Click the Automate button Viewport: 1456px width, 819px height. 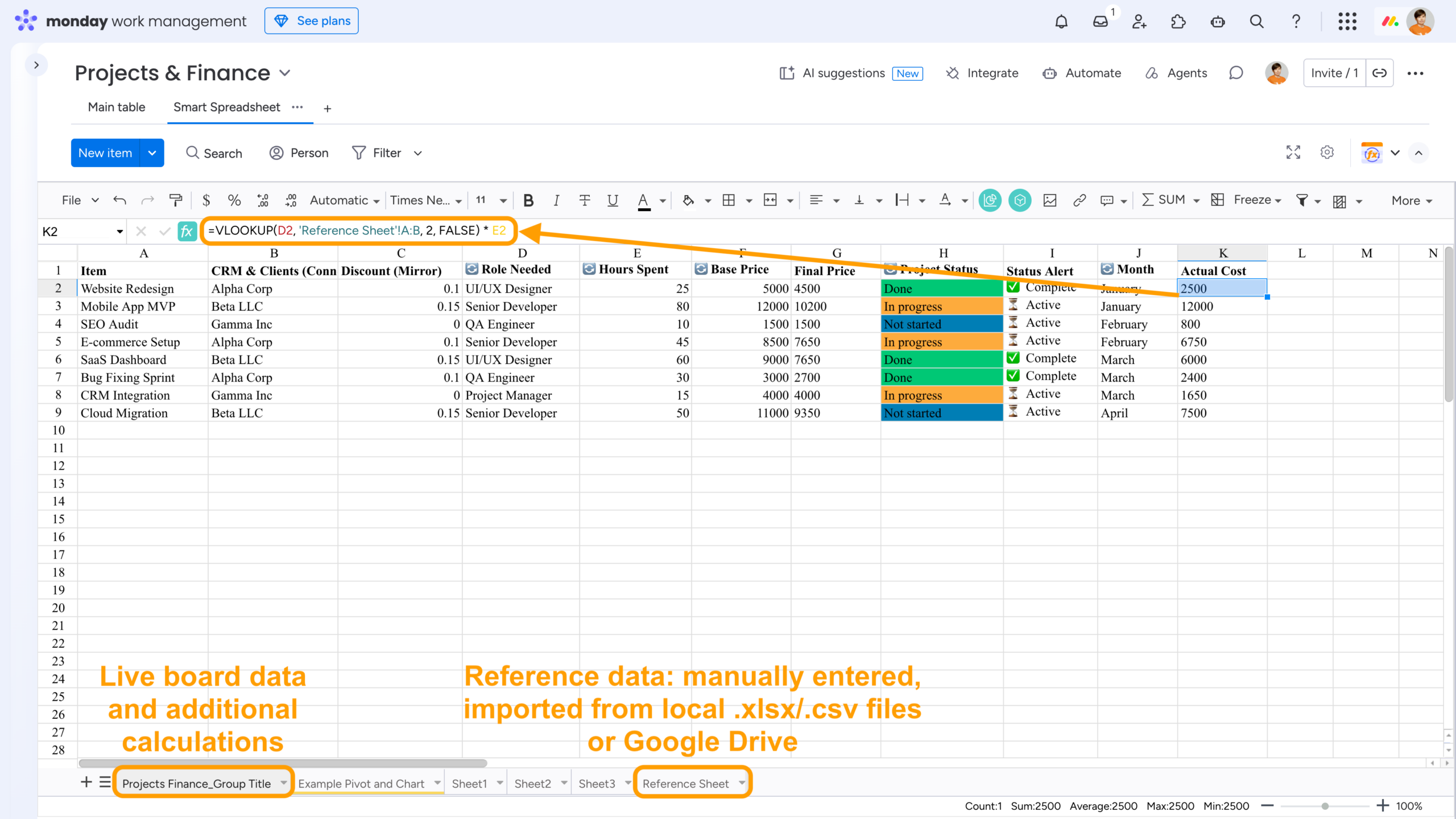click(x=1082, y=73)
